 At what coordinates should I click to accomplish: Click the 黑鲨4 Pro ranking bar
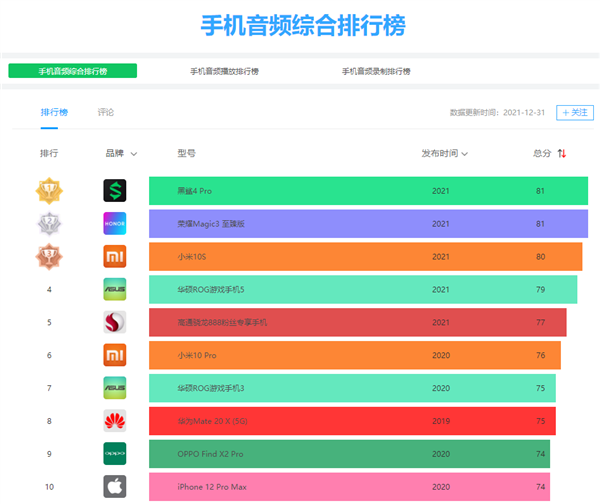368,191
